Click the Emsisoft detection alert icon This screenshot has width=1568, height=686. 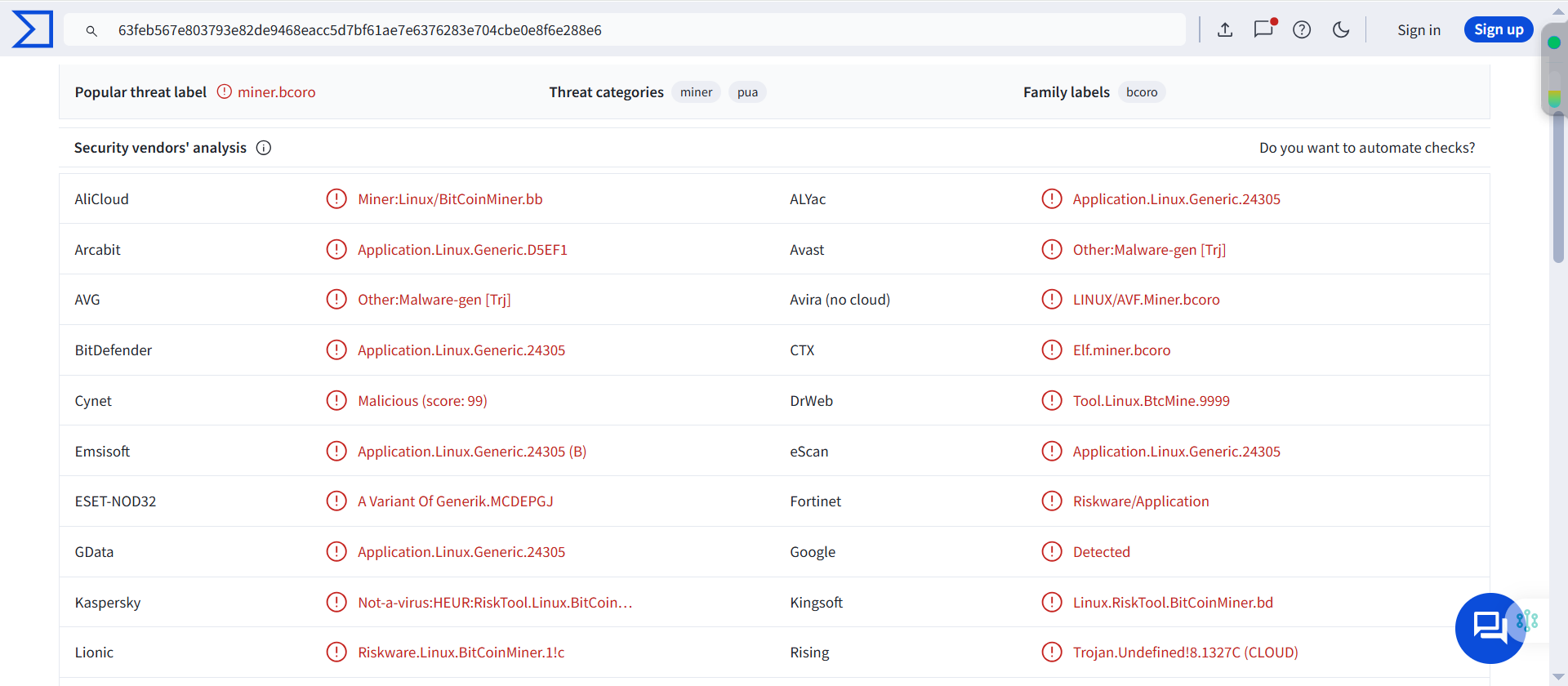click(336, 451)
